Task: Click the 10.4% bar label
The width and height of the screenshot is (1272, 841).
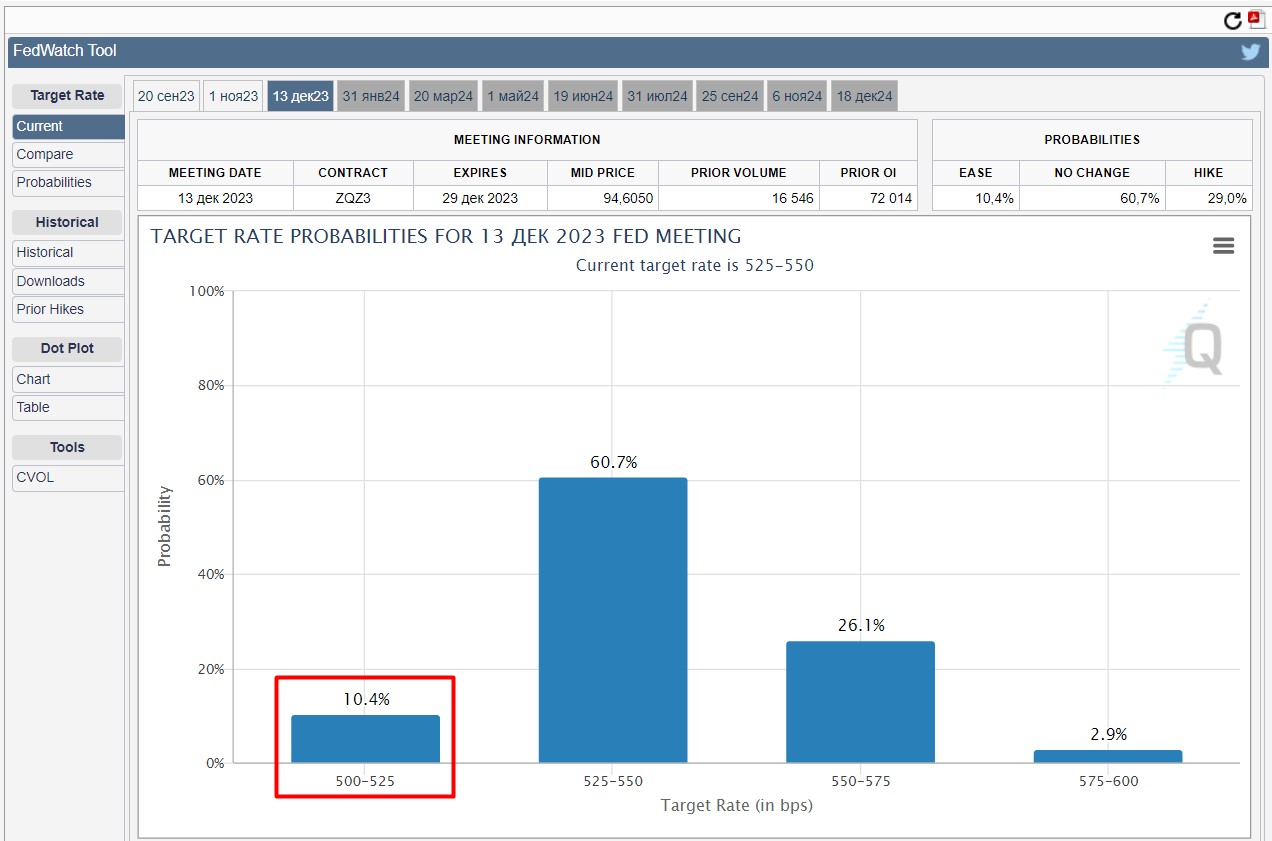Action: pos(366,699)
